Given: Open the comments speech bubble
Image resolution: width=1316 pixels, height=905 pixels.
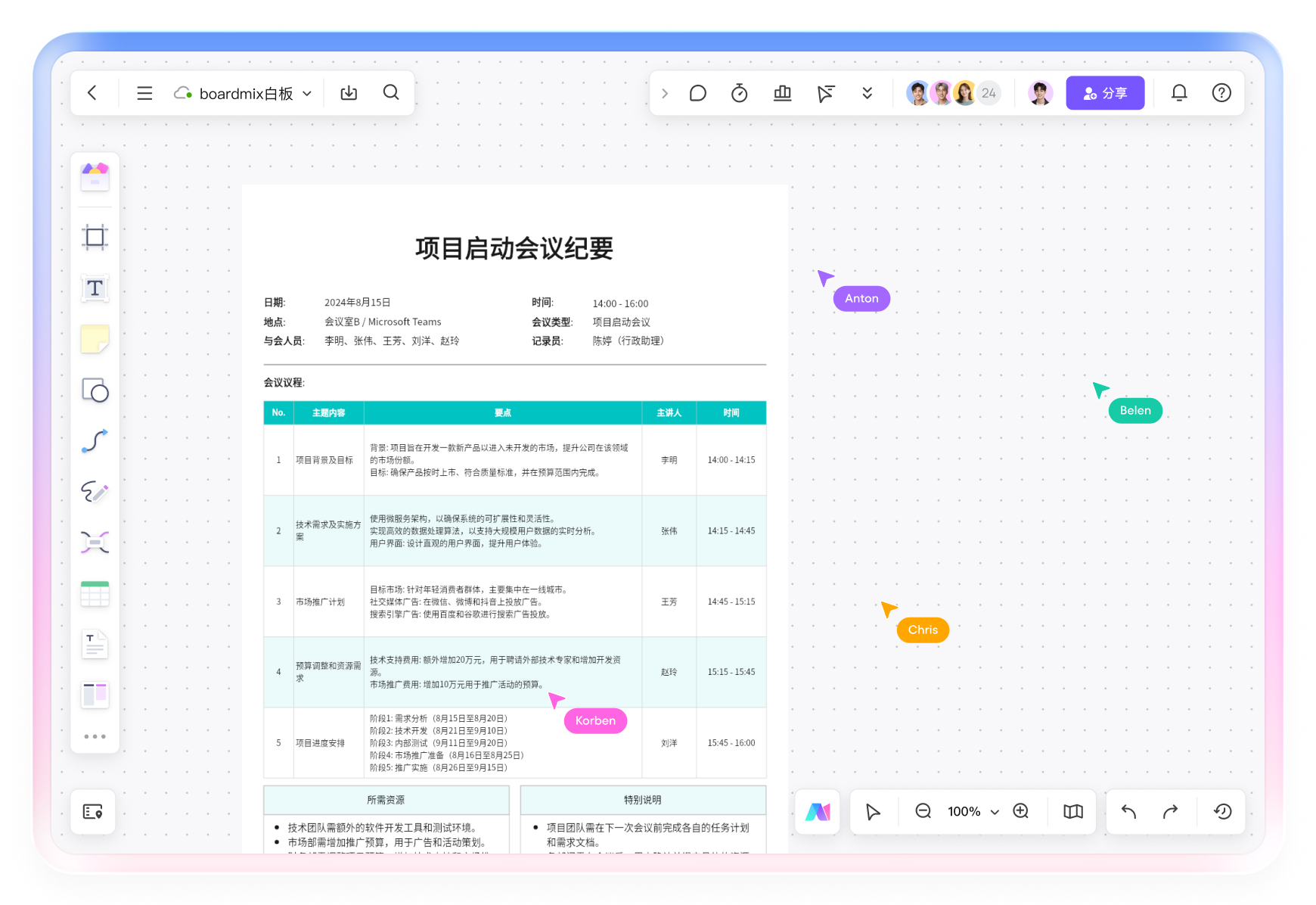Looking at the screenshot, I should (x=697, y=93).
